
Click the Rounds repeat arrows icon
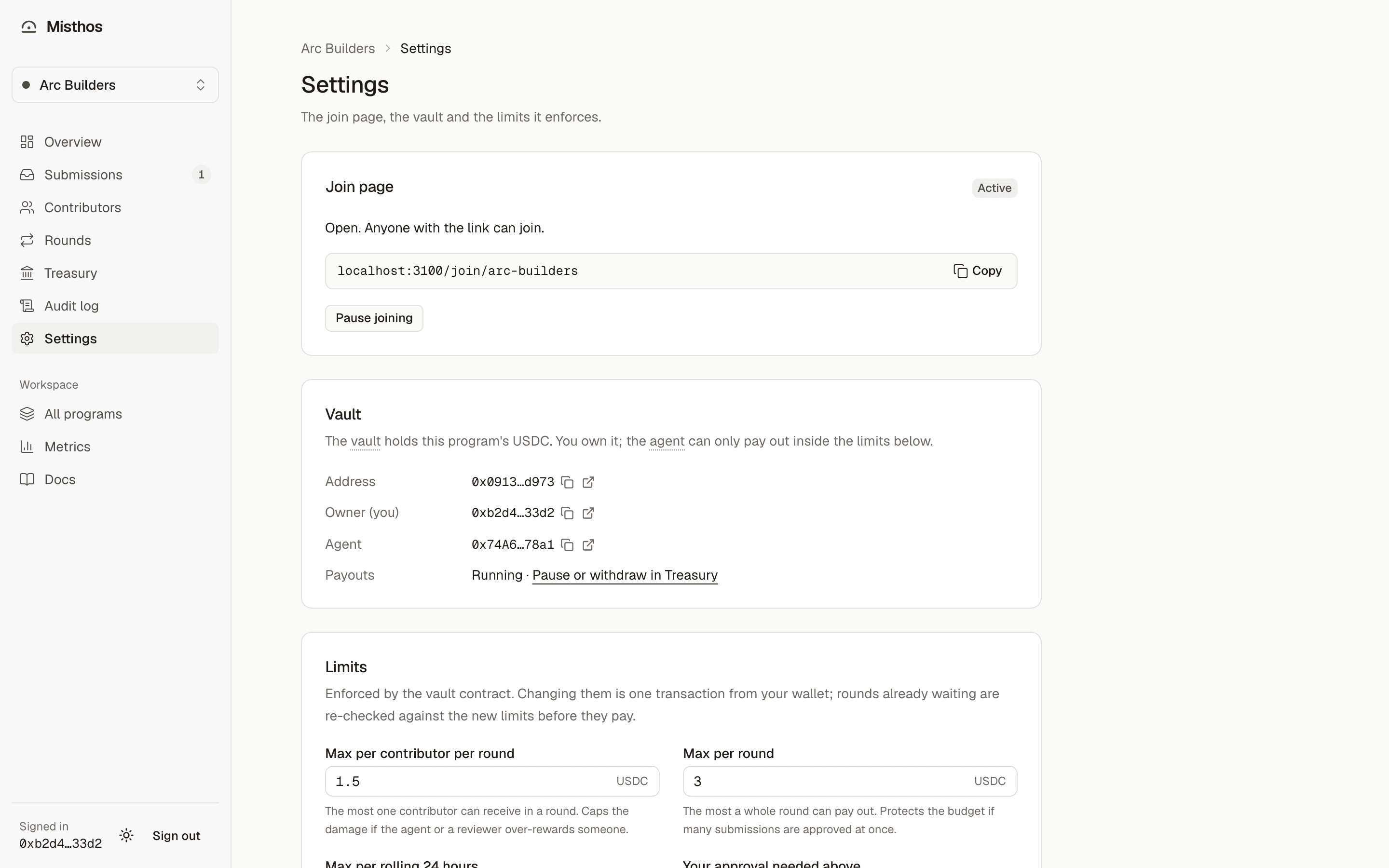[x=27, y=240]
